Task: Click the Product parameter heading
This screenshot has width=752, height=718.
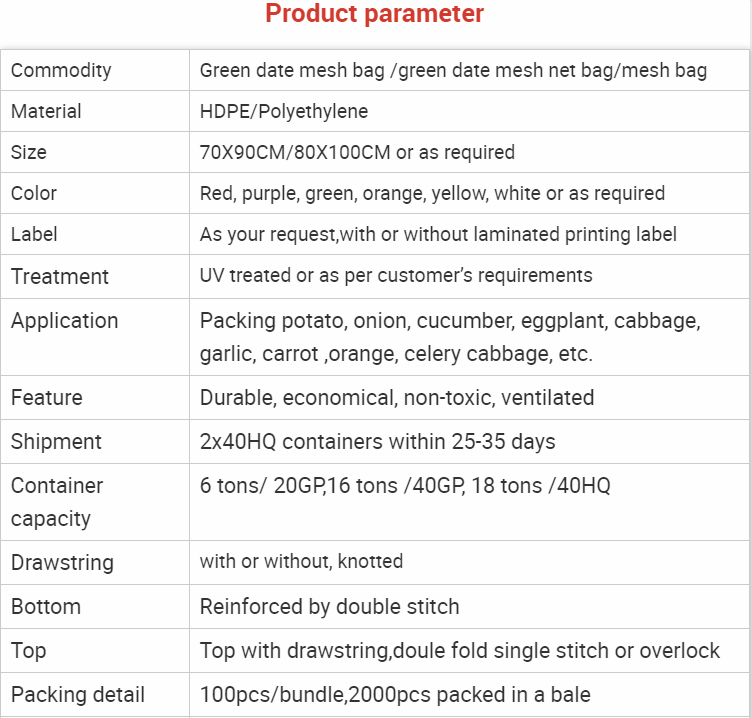Action: click(x=375, y=14)
